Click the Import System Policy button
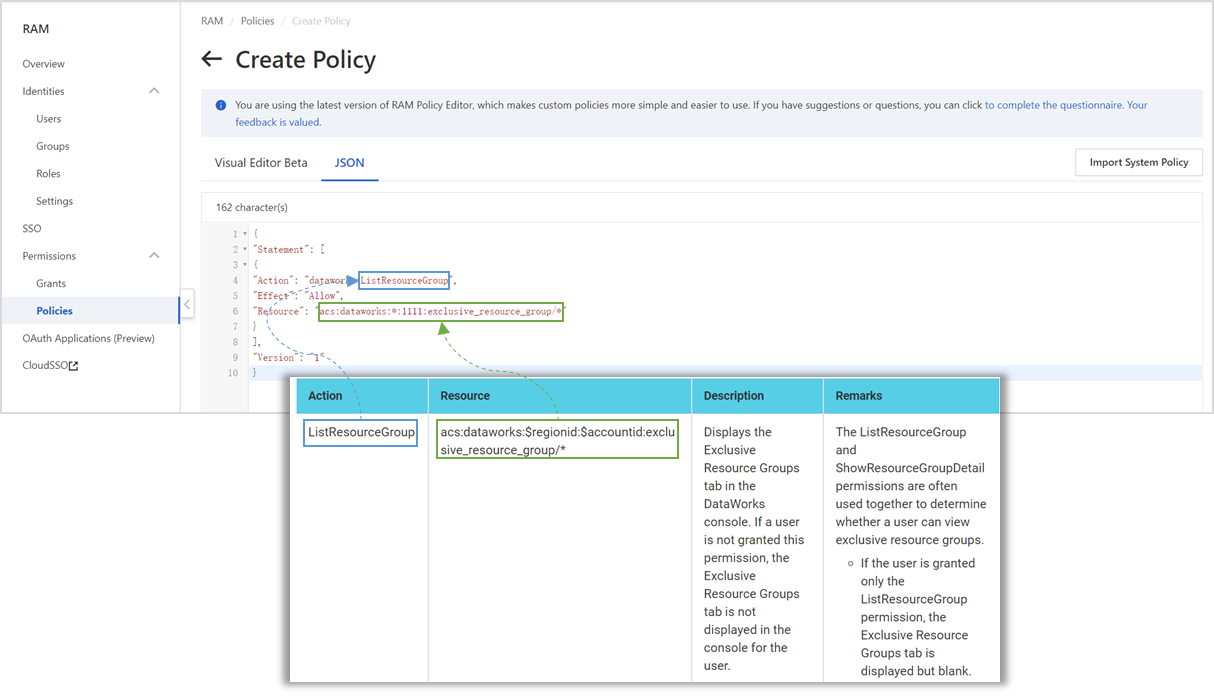This screenshot has width=1214, height=696. click(1139, 162)
